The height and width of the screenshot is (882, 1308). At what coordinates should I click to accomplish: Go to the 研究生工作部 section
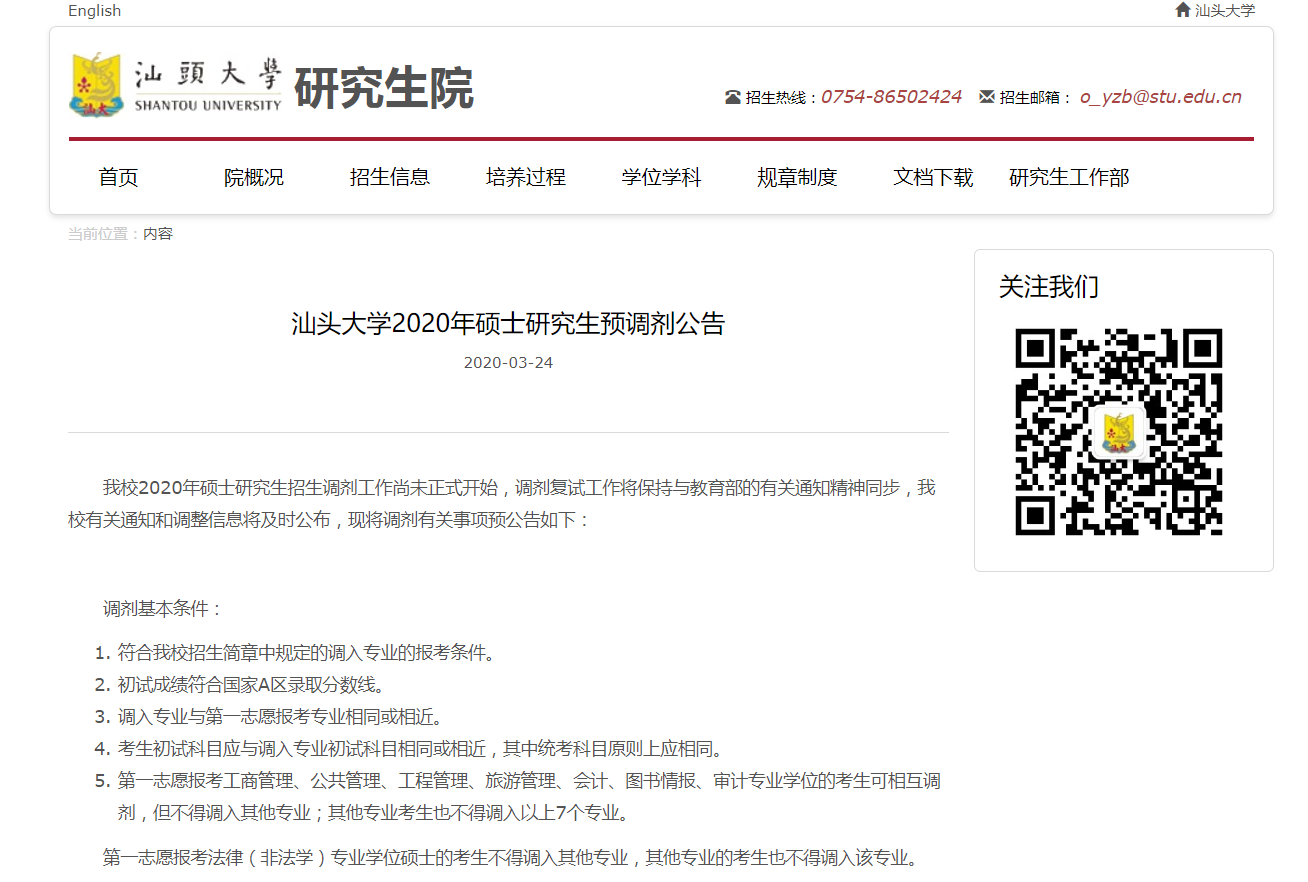[1069, 178]
